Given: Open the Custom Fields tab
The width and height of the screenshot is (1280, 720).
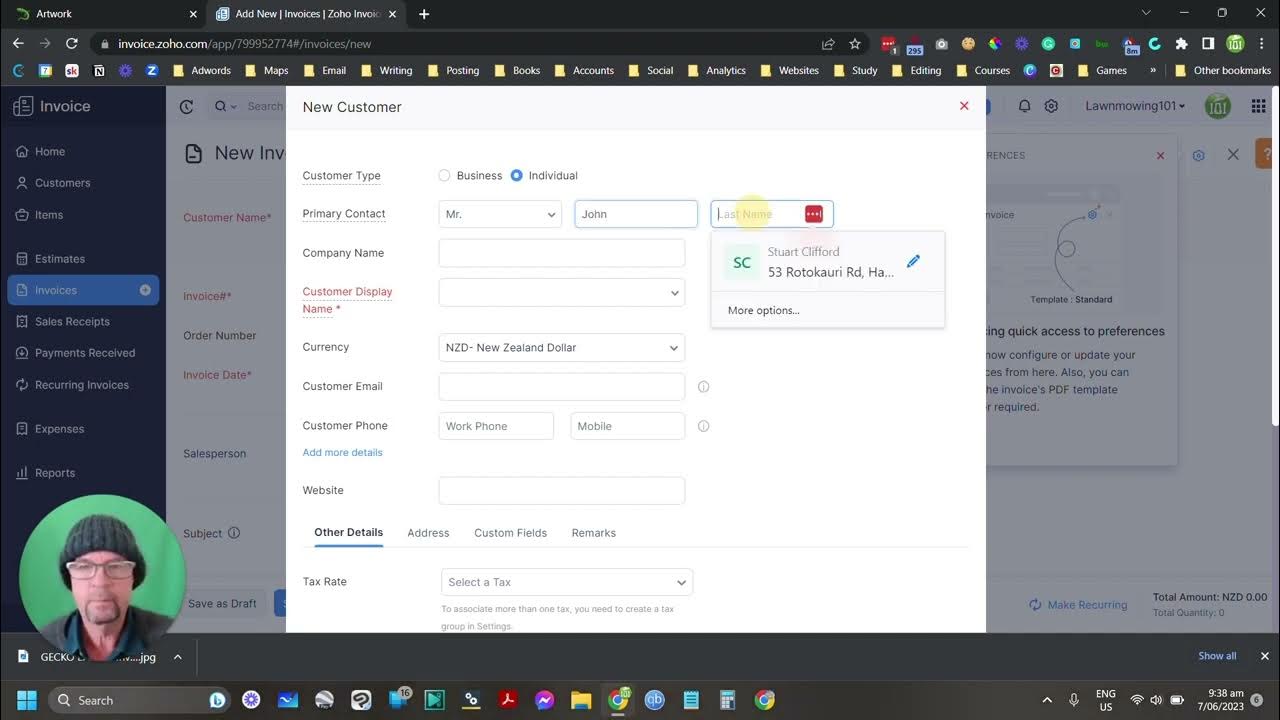Looking at the screenshot, I should [x=510, y=533].
